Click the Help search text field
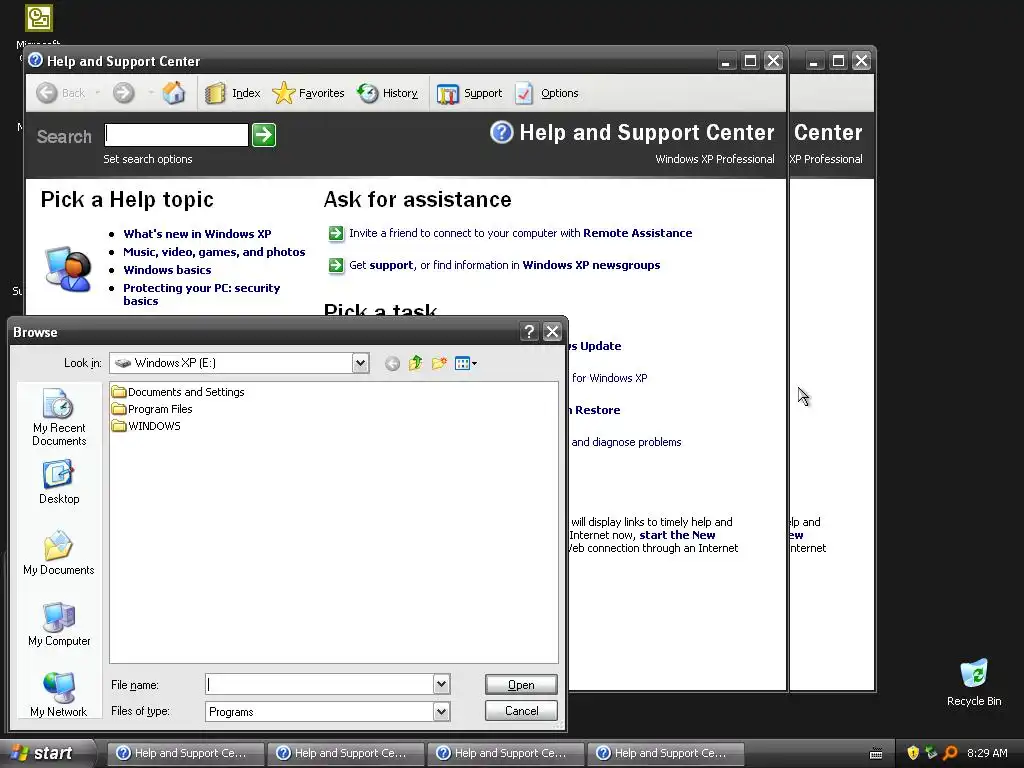Screen dimensions: 1024x768 [x=176, y=135]
